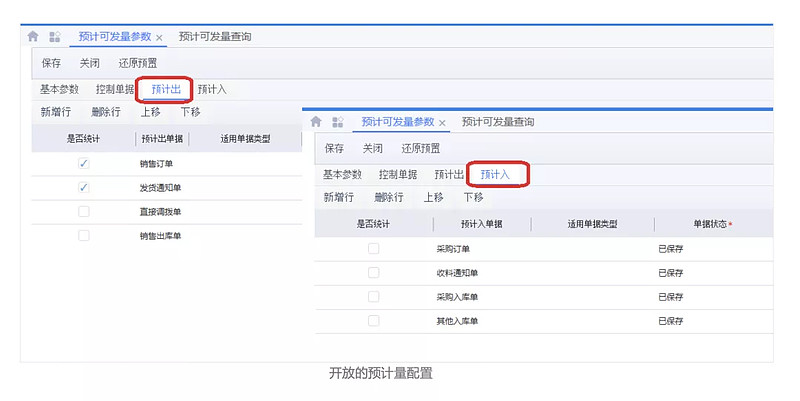Uncheck the 发货通知单 row checkbox
Screen dimensions: 800x401
(x=84, y=187)
